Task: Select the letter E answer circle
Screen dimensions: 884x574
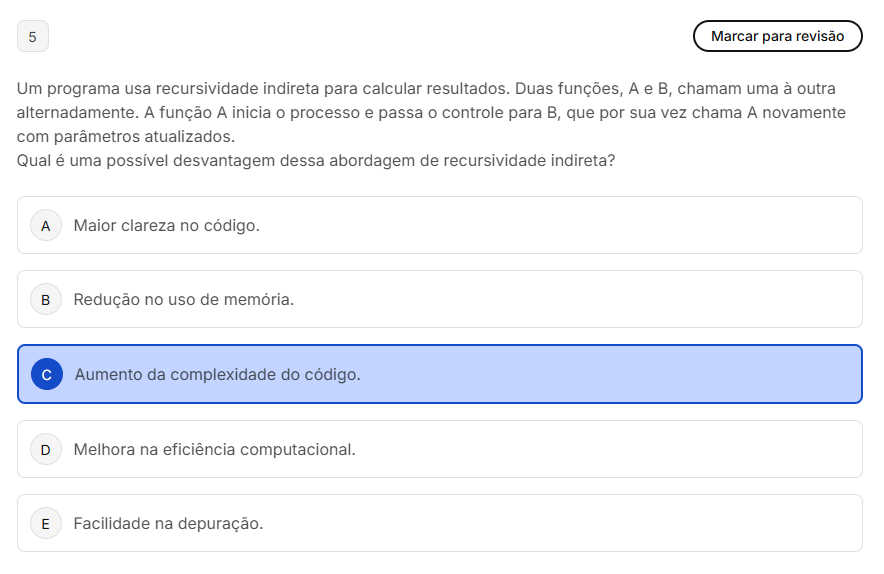Action: [46, 523]
